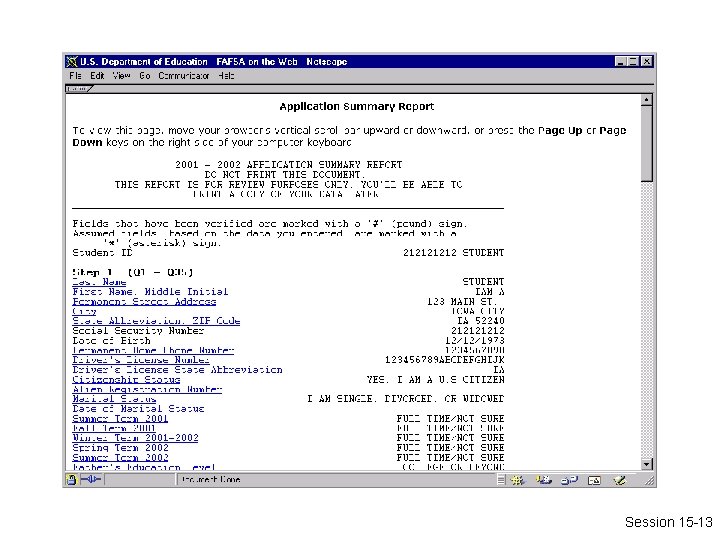Click the Summer Term 2002 link
This screenshot has width=720, height=540.
[120, 458]
